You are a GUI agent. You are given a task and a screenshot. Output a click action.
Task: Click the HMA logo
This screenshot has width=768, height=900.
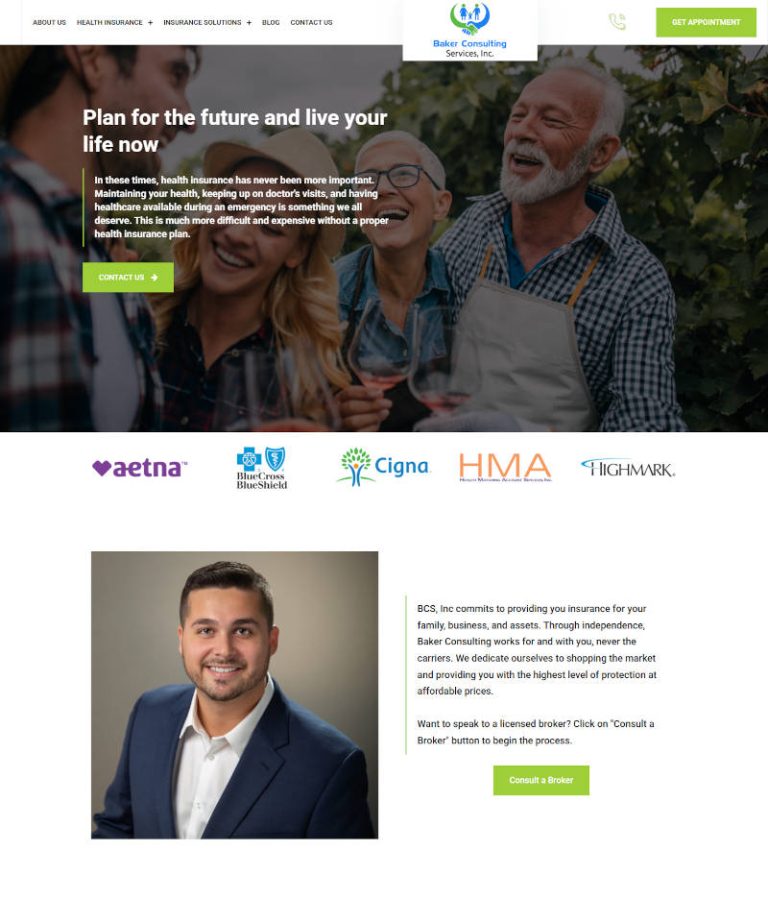tap(505, 467)
